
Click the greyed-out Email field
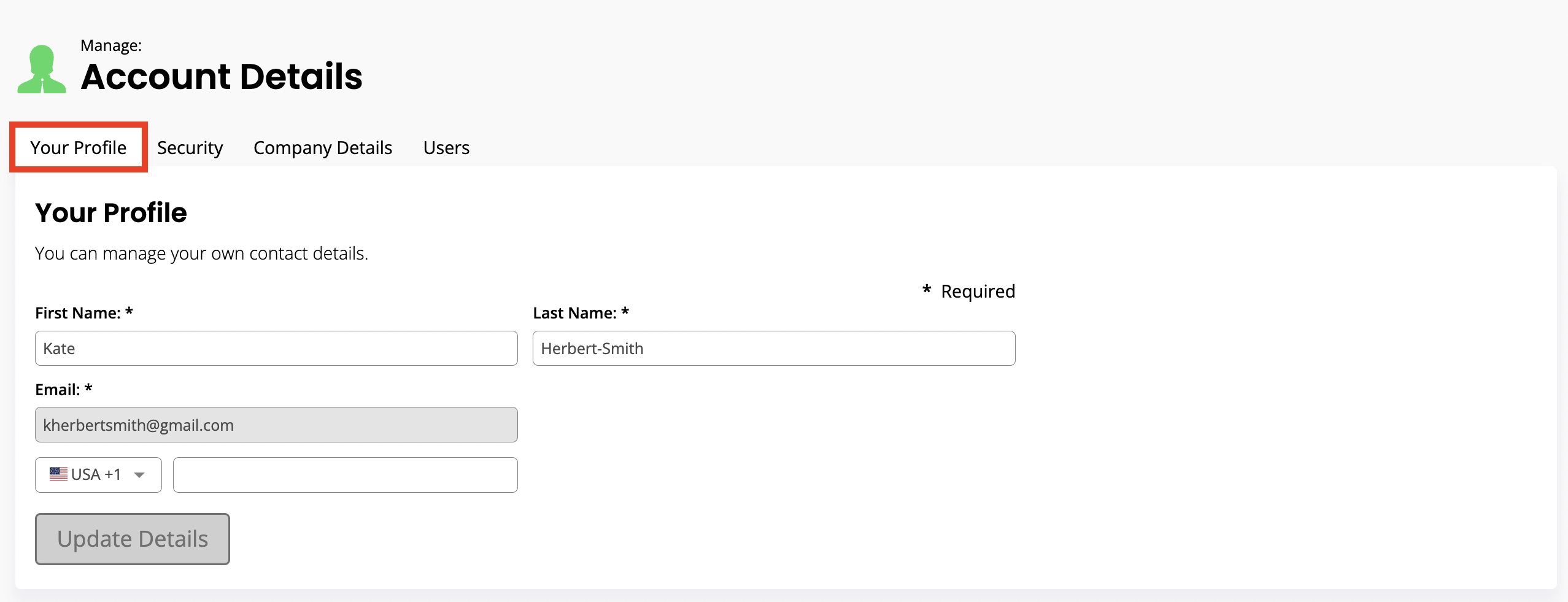pyautogui.click(x=276, y=425)
